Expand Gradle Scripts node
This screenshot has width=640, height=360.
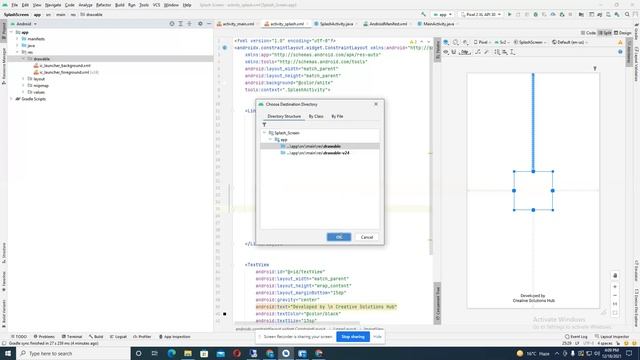coord(11,99)
